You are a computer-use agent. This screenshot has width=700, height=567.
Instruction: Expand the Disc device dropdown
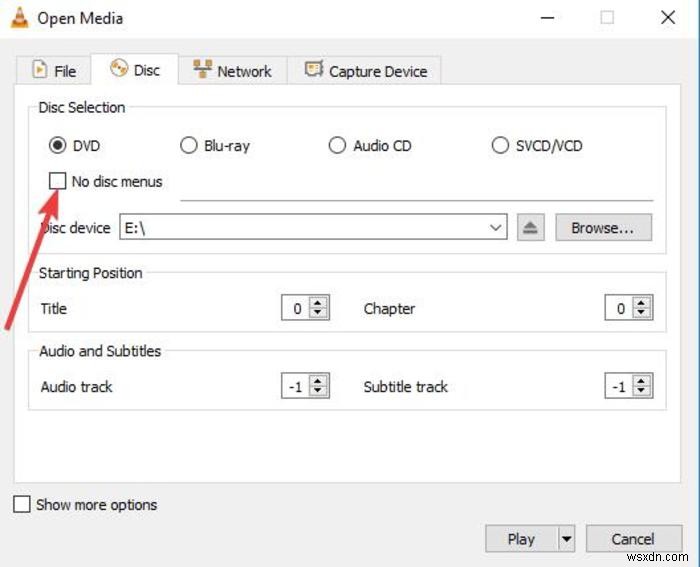click(x=496, y=228)
